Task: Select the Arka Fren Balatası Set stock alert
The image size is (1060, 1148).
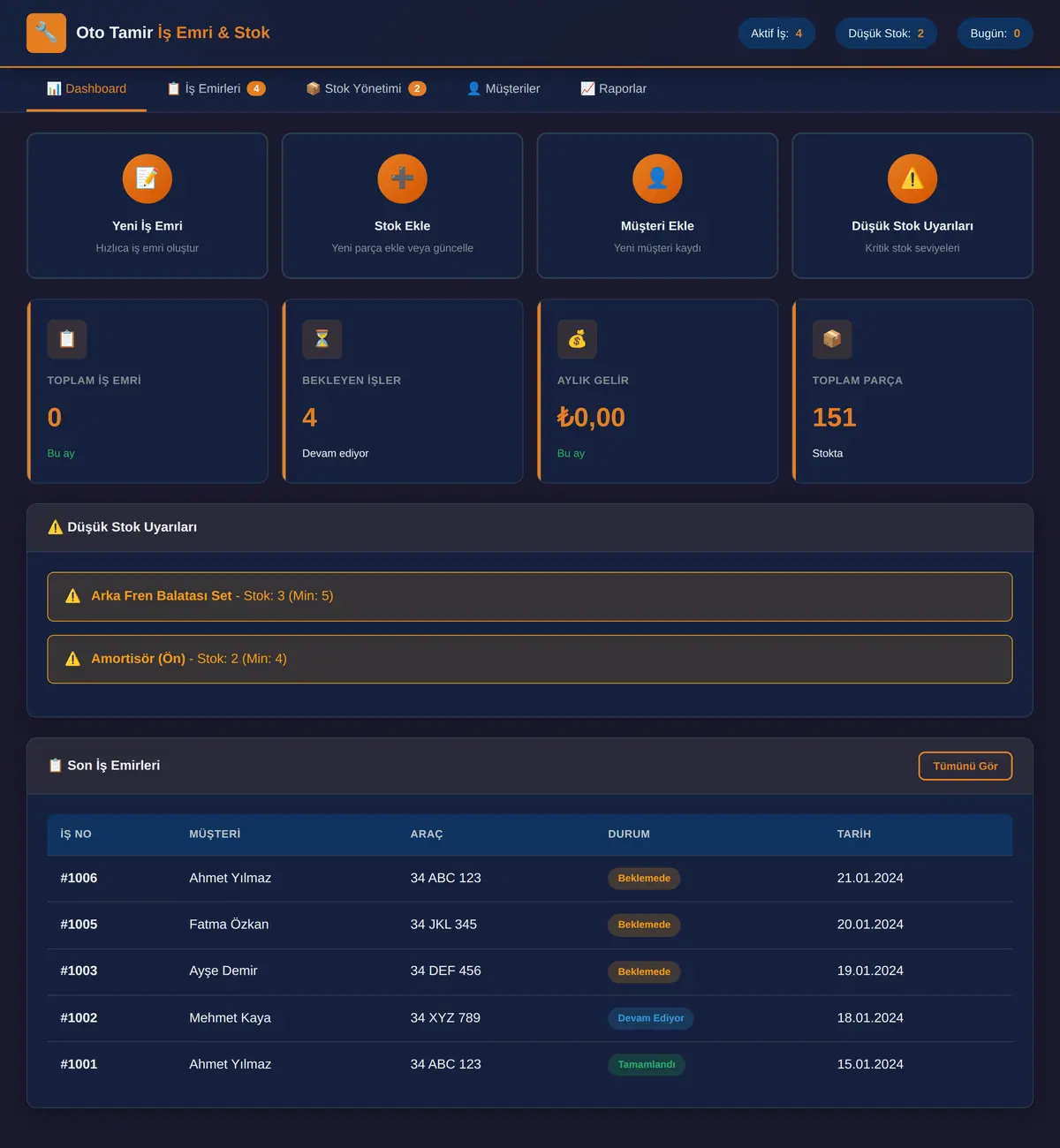Action: click(x=530, y=597)
